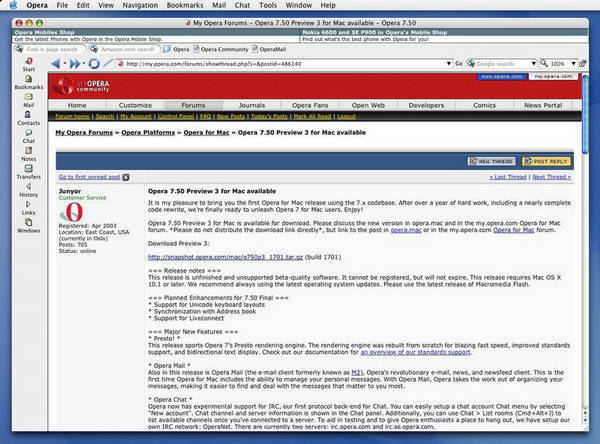This screenshot has height=444, width=600.
Task: Switch to the Developers tab
Action: click(x=426, y=105)
